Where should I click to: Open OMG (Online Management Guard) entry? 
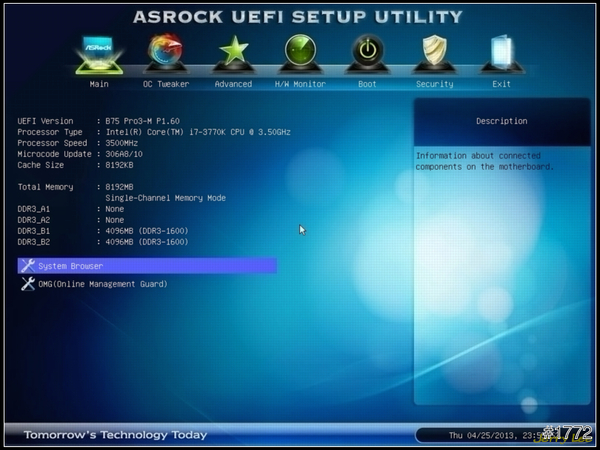coord(102,284)
